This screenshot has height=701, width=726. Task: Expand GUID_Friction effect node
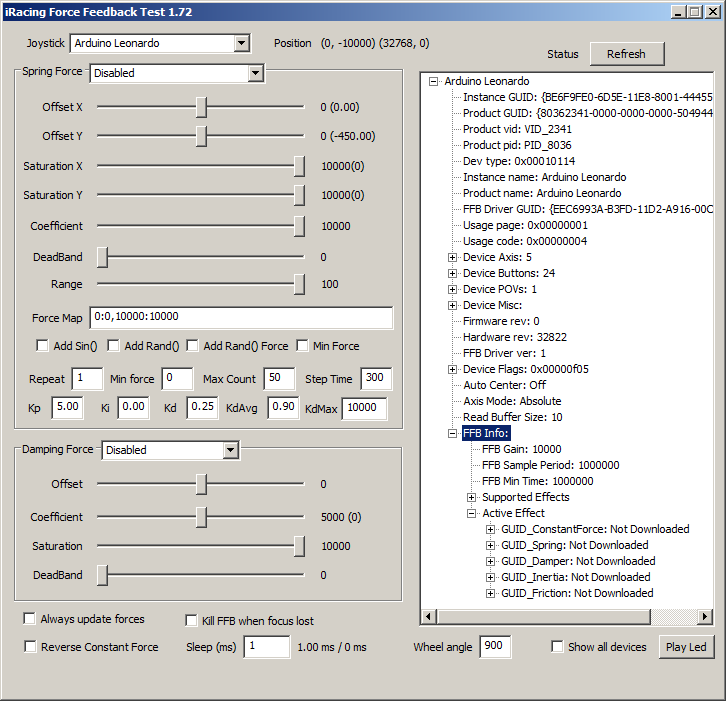490,594
